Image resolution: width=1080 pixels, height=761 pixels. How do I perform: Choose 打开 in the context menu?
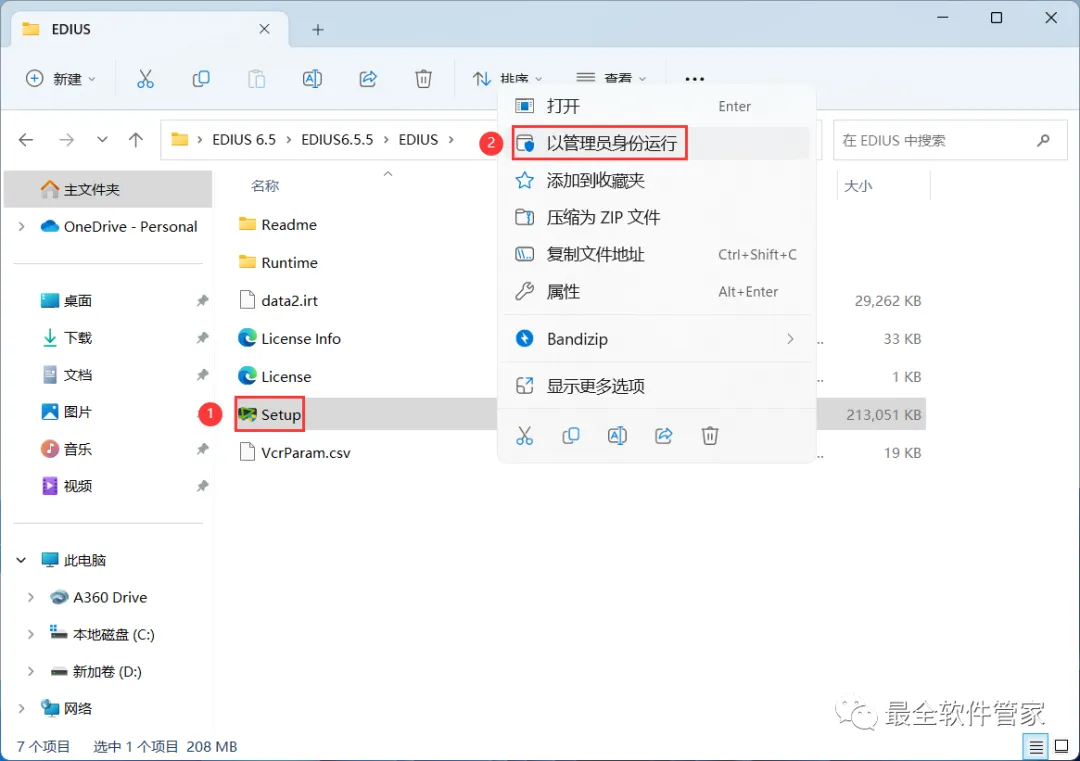click(x=657, y=106)
